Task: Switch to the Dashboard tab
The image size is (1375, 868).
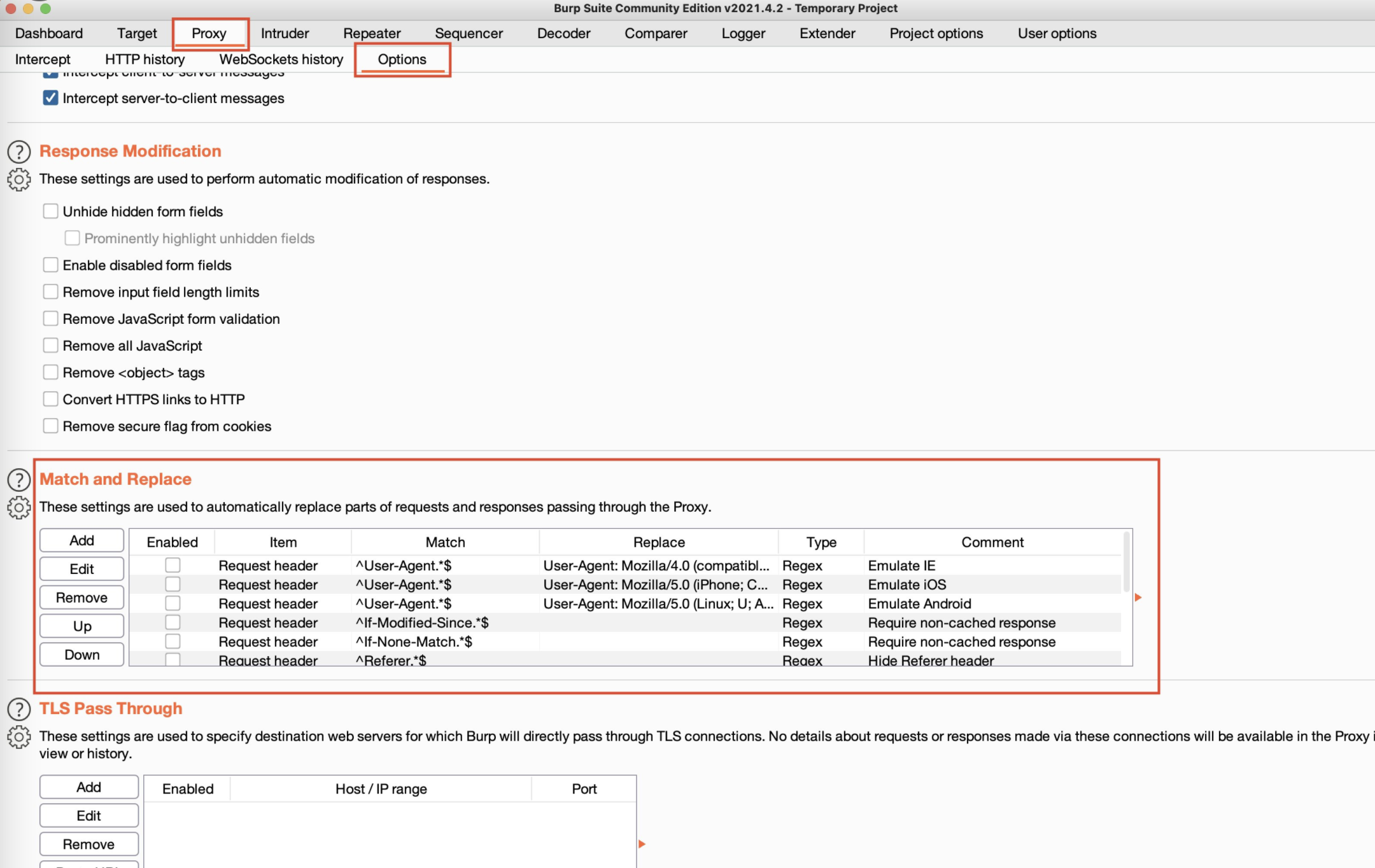Action: pyautogui.click(x=49, y=33)
